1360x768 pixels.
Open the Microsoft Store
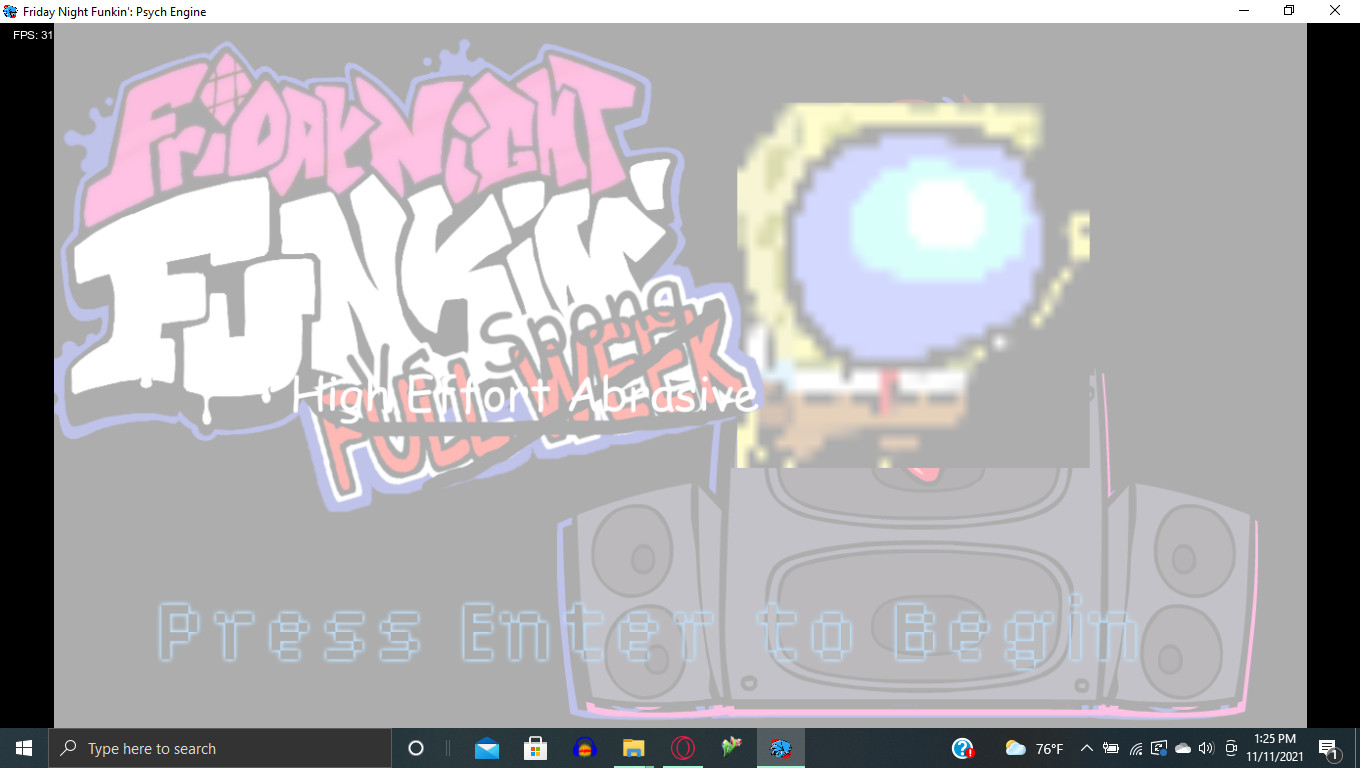[535, 747]
